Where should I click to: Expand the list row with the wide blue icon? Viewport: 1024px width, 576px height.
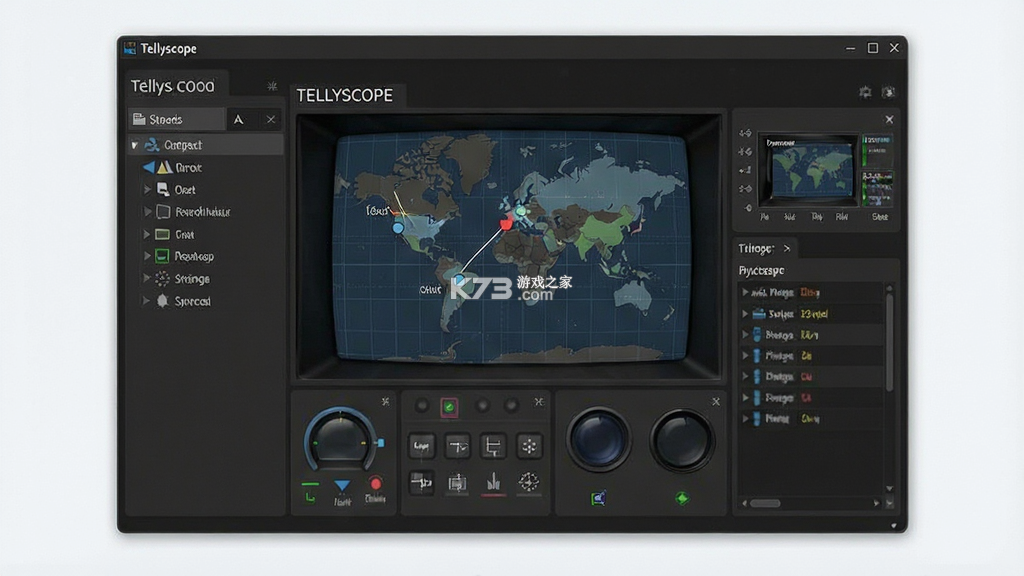(x=744, y=314)
